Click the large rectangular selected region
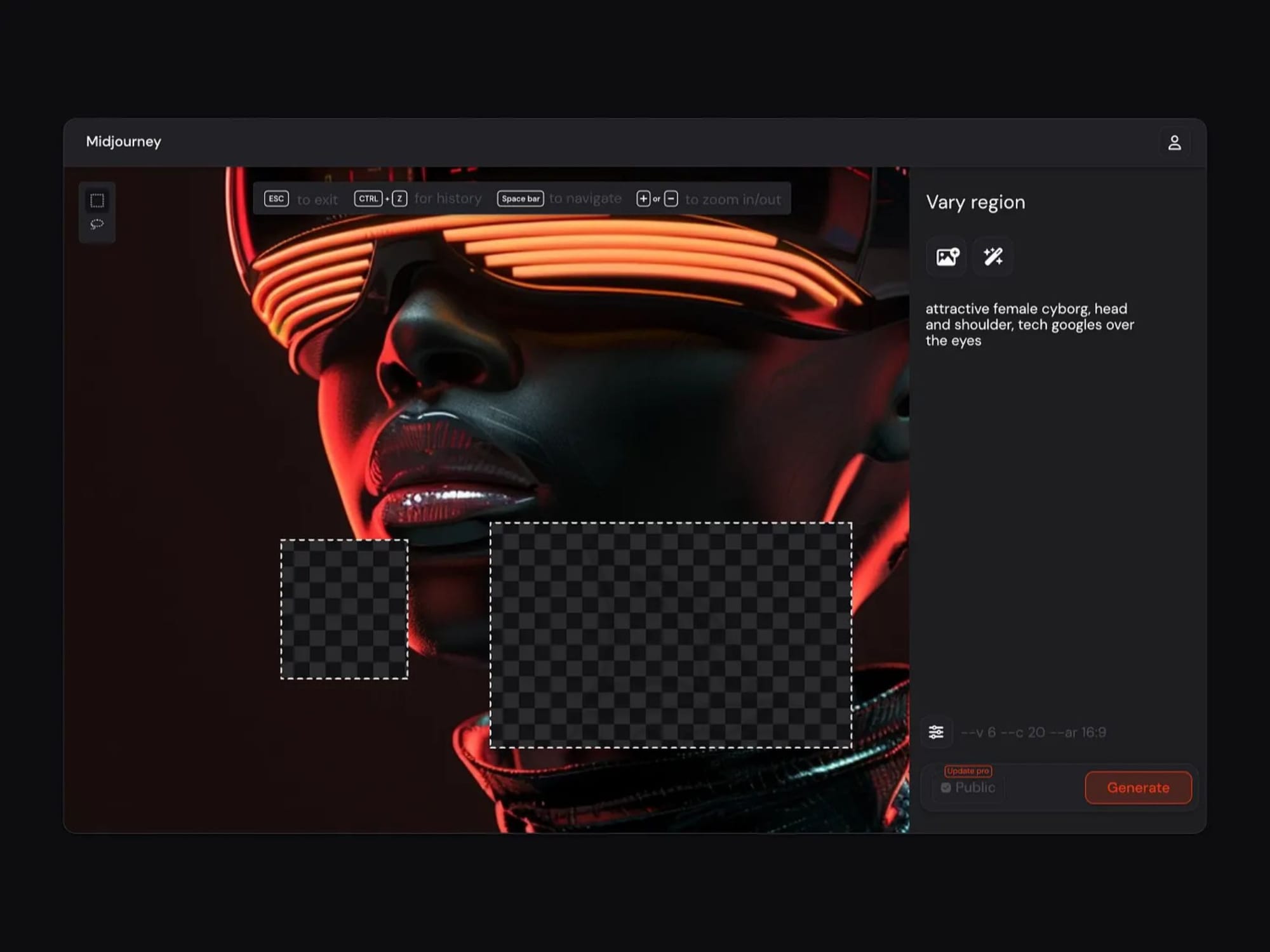1270x952 pixels. point(671,635)
